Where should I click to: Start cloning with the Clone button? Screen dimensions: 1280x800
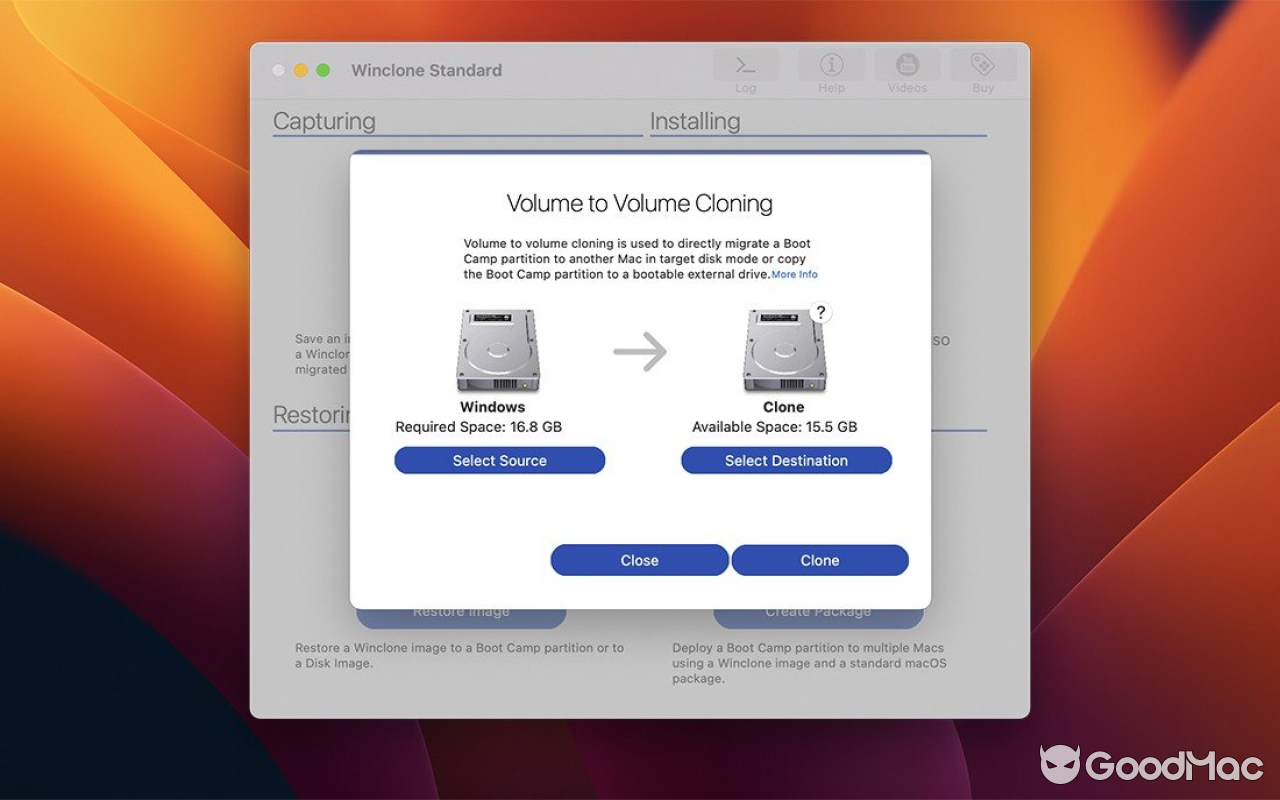[819, 560]
